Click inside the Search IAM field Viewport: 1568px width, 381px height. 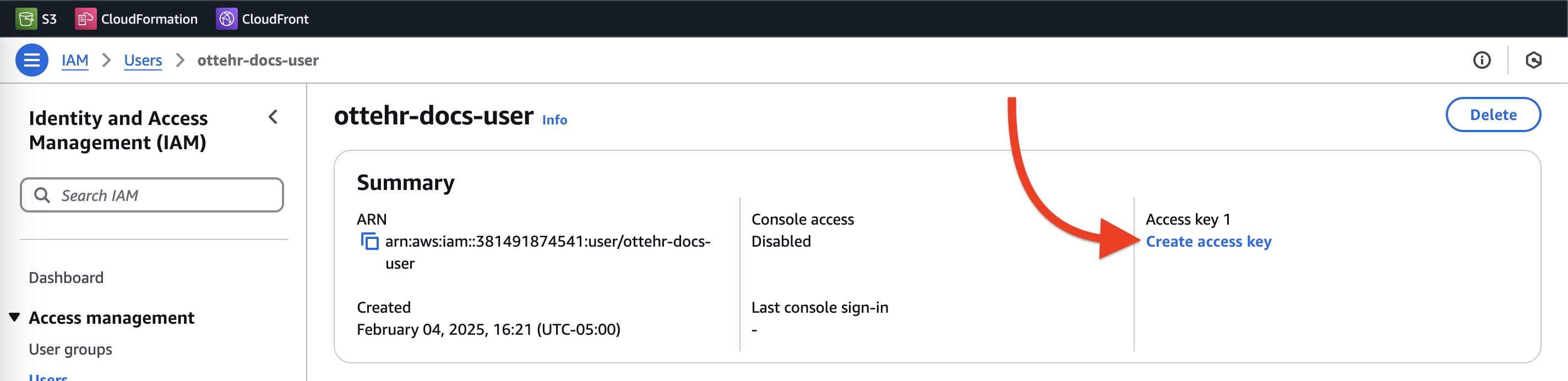pos(152,195)
